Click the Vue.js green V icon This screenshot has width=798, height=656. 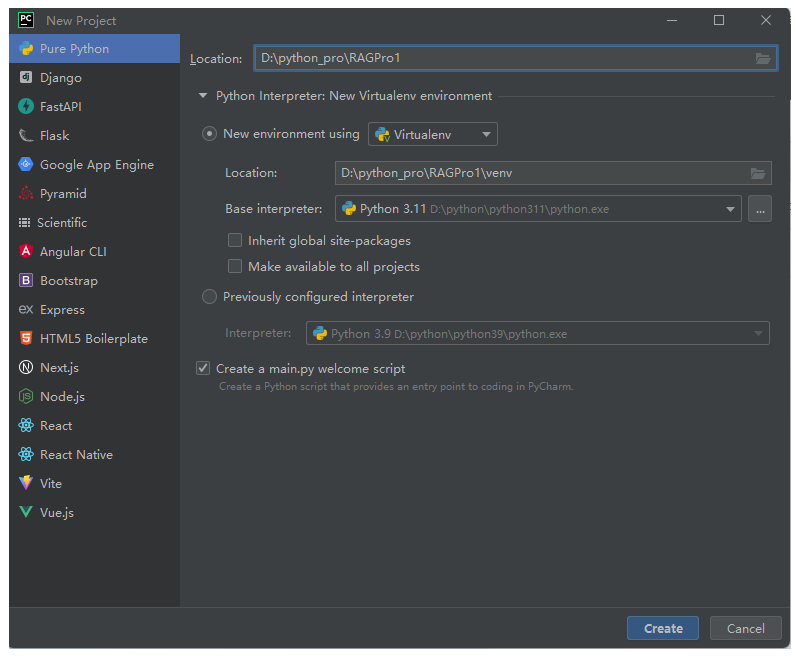click(26, 512)
